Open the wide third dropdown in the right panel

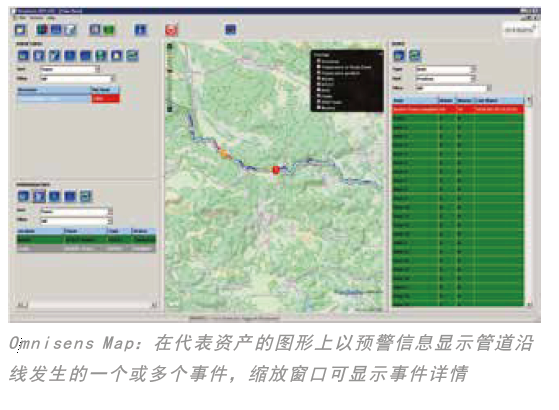point(453,88)
